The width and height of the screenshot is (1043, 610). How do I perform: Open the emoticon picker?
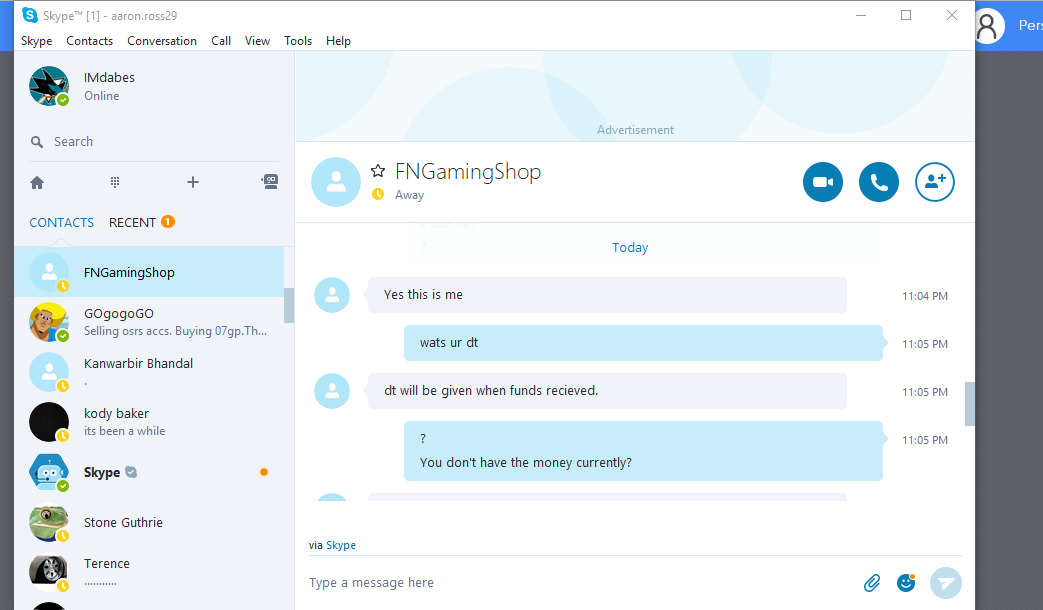click(x=906, y=583)
